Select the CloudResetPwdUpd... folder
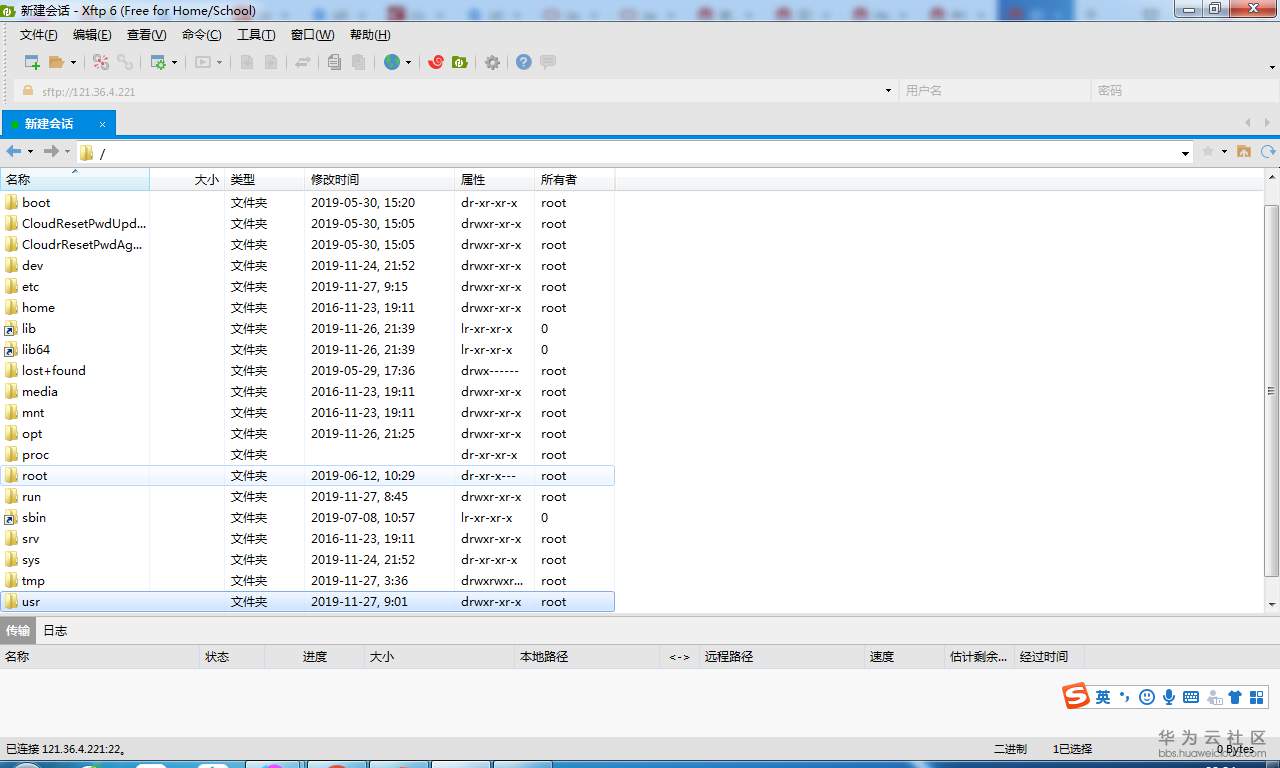This screenshot has height=768, width=1280. click(x=307, y=223)
